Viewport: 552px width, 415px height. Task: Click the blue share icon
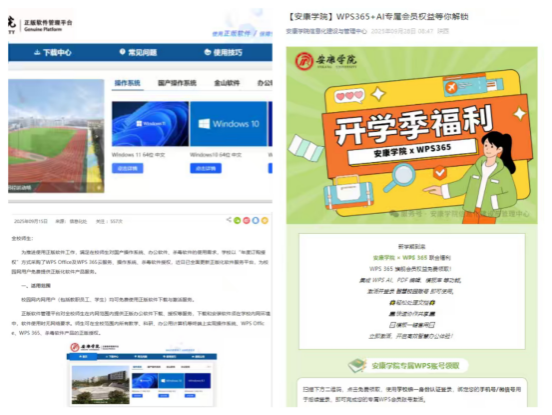256,221
